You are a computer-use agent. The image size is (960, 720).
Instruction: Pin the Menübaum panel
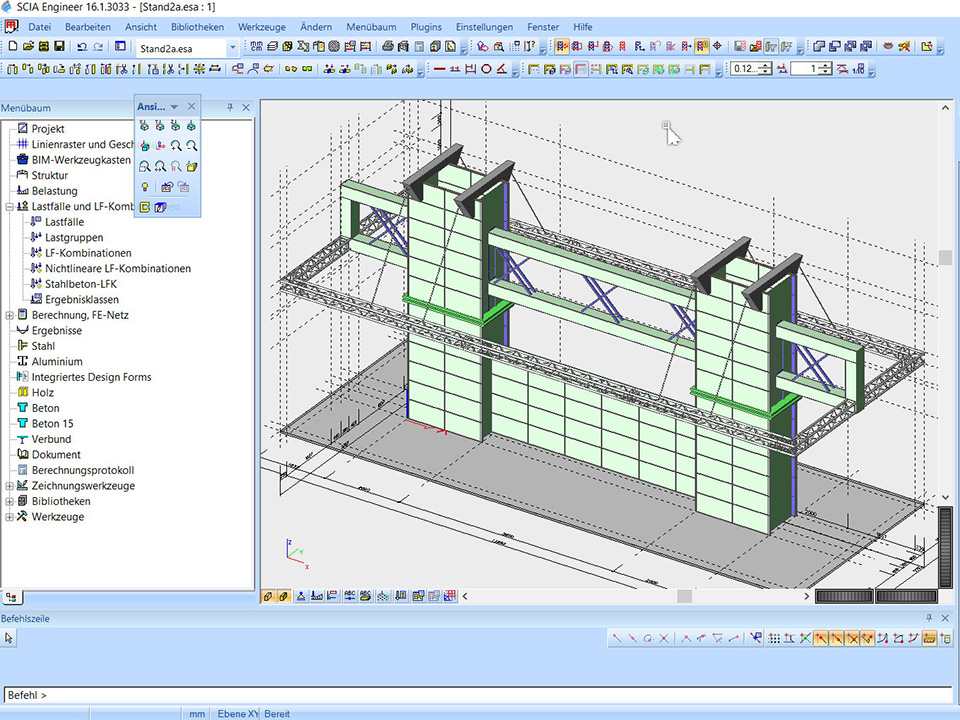(x=230, y=108)
